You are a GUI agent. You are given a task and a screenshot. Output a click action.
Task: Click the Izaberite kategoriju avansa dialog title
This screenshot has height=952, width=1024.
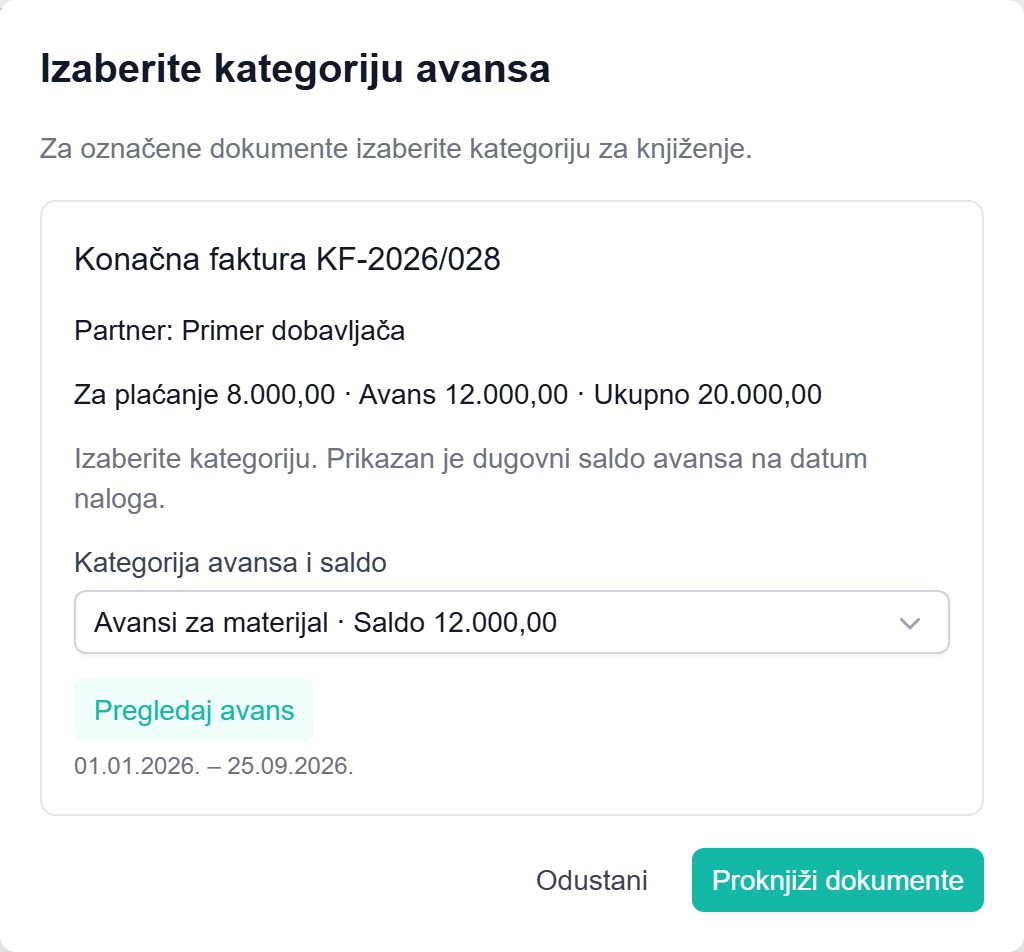click(x=295, y=69)
